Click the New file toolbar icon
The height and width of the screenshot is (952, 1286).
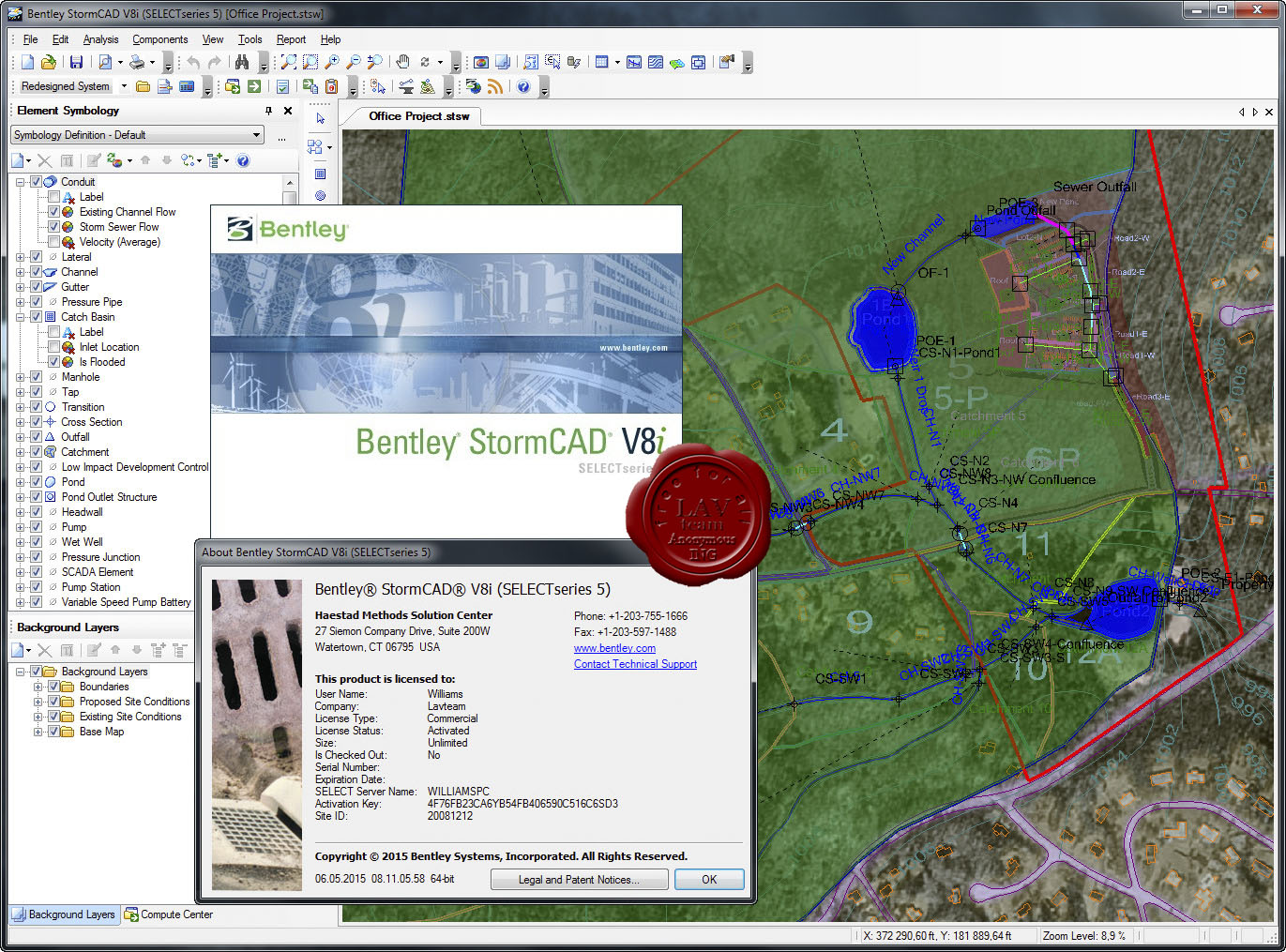tap(27, 63)
